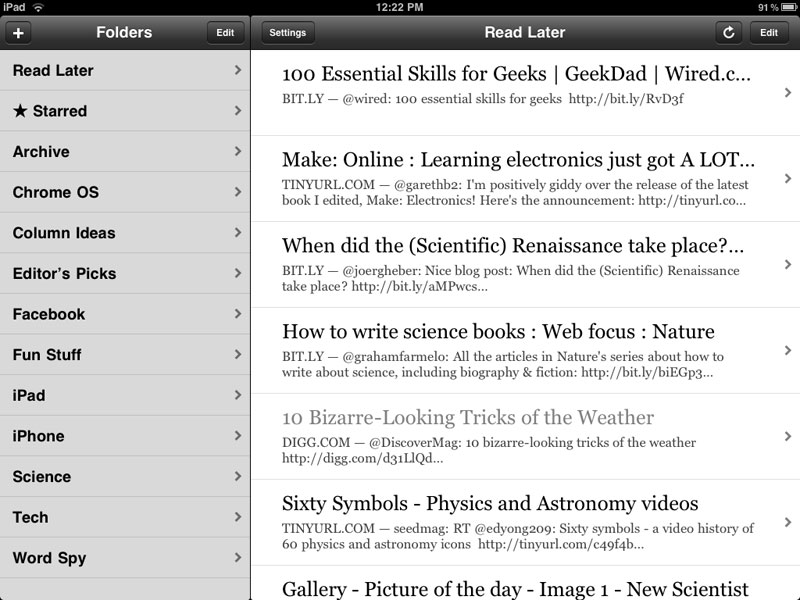Screen dimensions: 800x600
Task: Open the Read Later folder
Action: (x=125, y=70)
